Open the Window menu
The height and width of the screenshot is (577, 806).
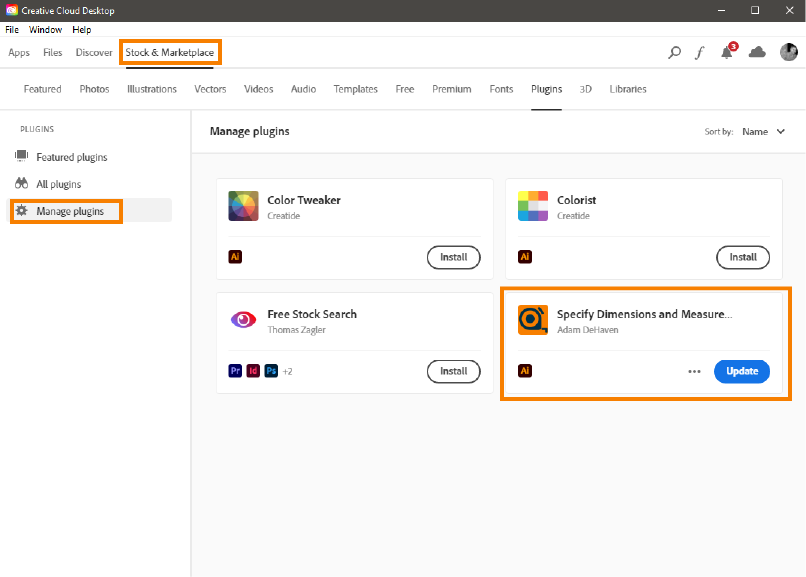click(x=45, y=30)
